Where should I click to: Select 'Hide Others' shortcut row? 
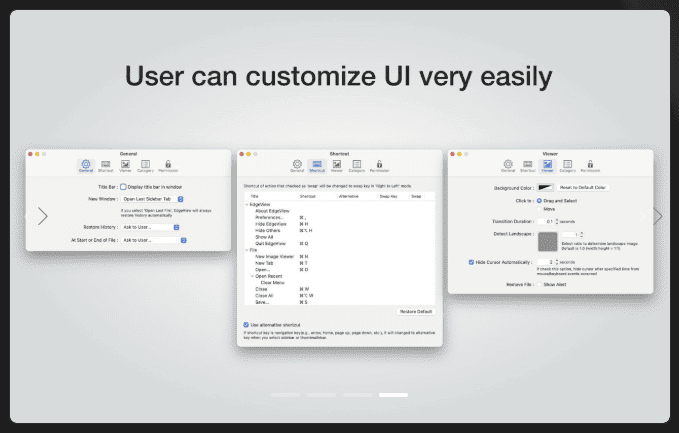pyautogui.click(x=340, y=231)
